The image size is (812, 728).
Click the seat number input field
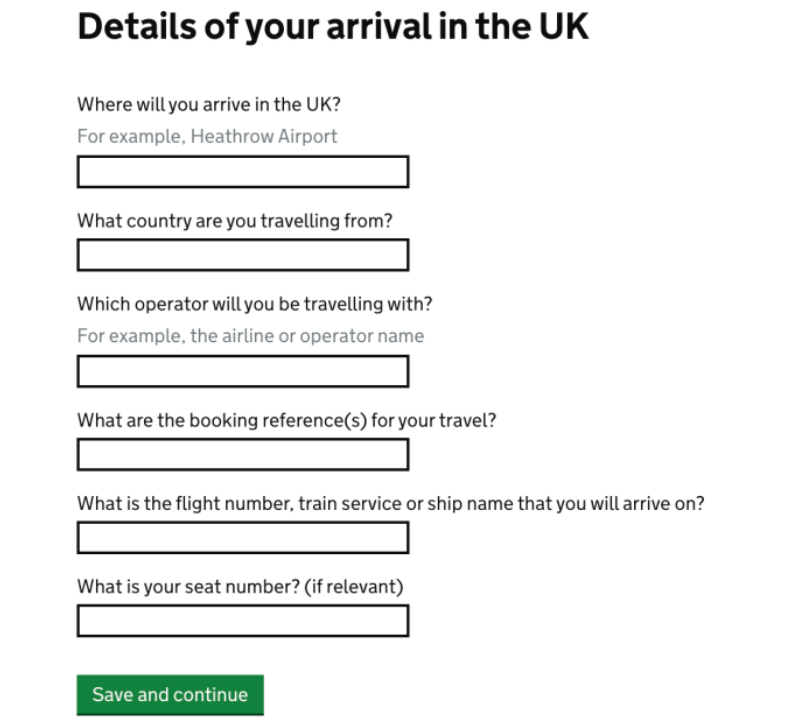tap(243, 621)
